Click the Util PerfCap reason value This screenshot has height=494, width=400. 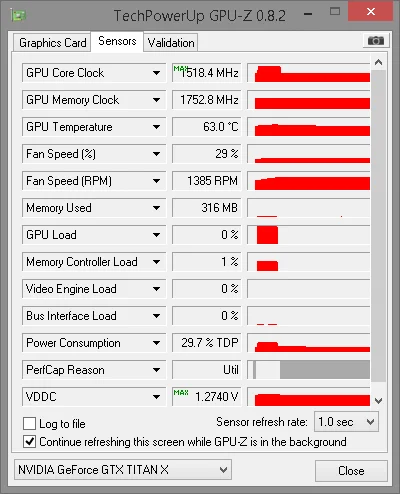[207, 370]
